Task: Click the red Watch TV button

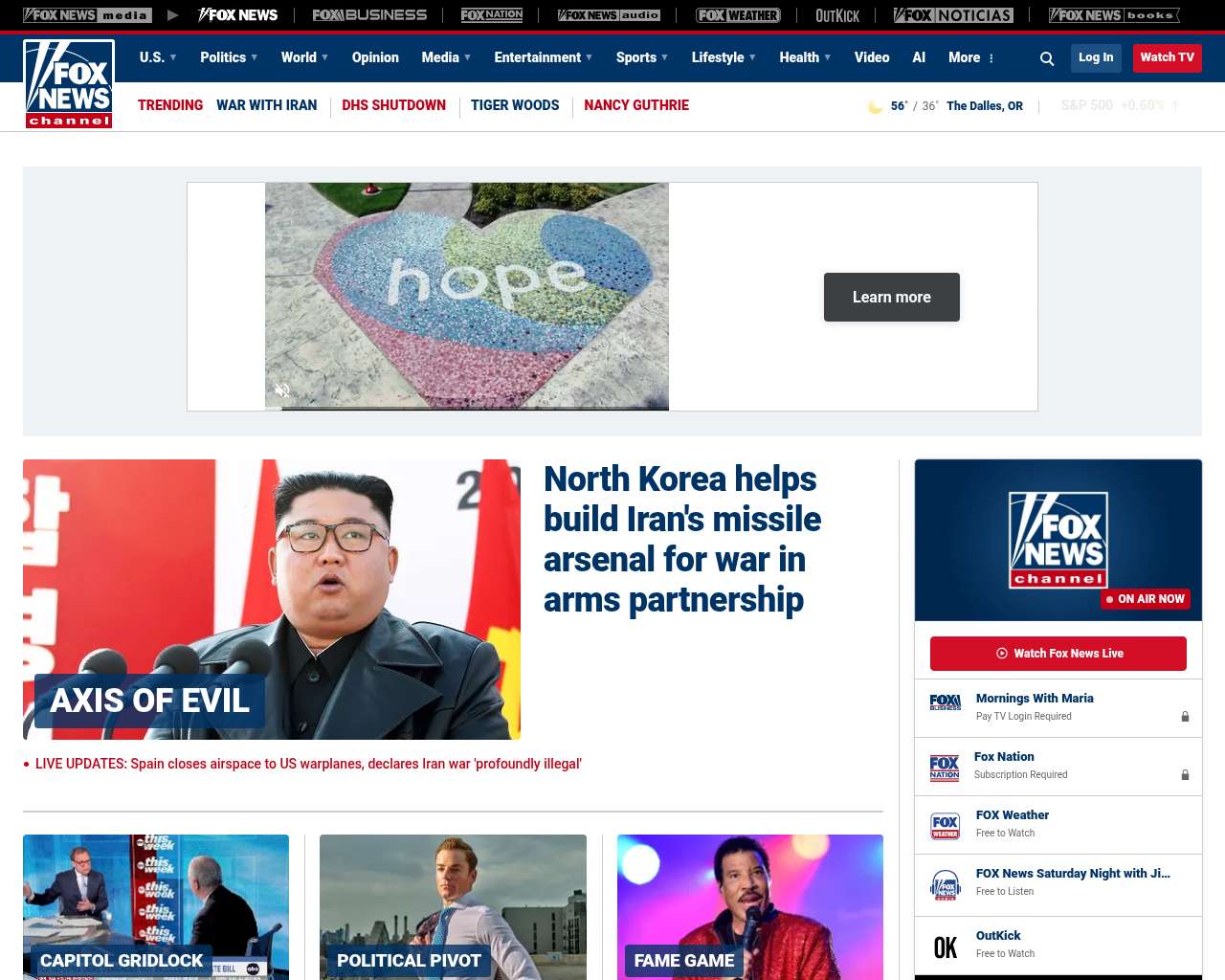Action: click(1167, 57)
